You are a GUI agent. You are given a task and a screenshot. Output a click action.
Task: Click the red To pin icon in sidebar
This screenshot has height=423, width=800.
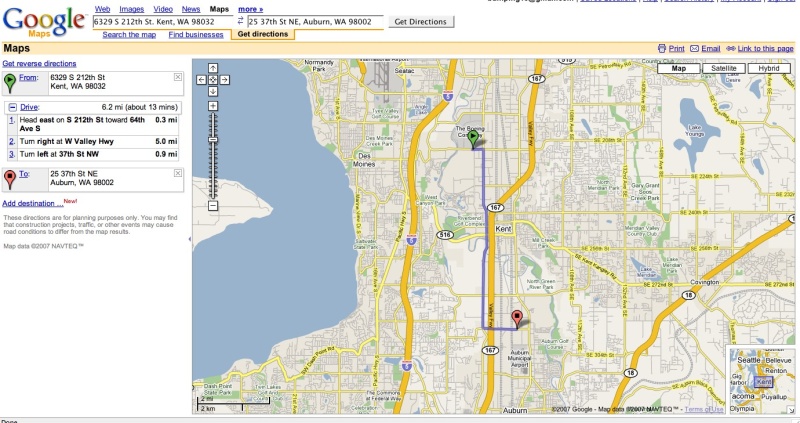pyautogui.click(x=10, y=179)
